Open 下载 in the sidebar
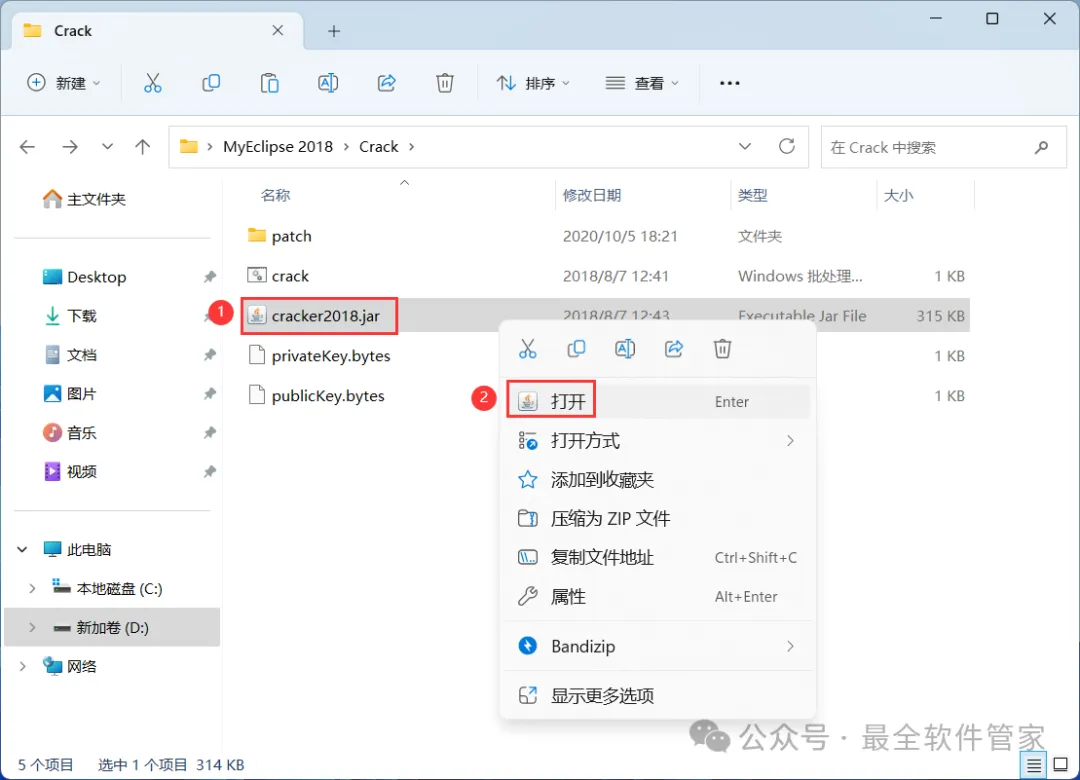The height and width of the screenshot is (780, 1080). (x=70, y=316)
